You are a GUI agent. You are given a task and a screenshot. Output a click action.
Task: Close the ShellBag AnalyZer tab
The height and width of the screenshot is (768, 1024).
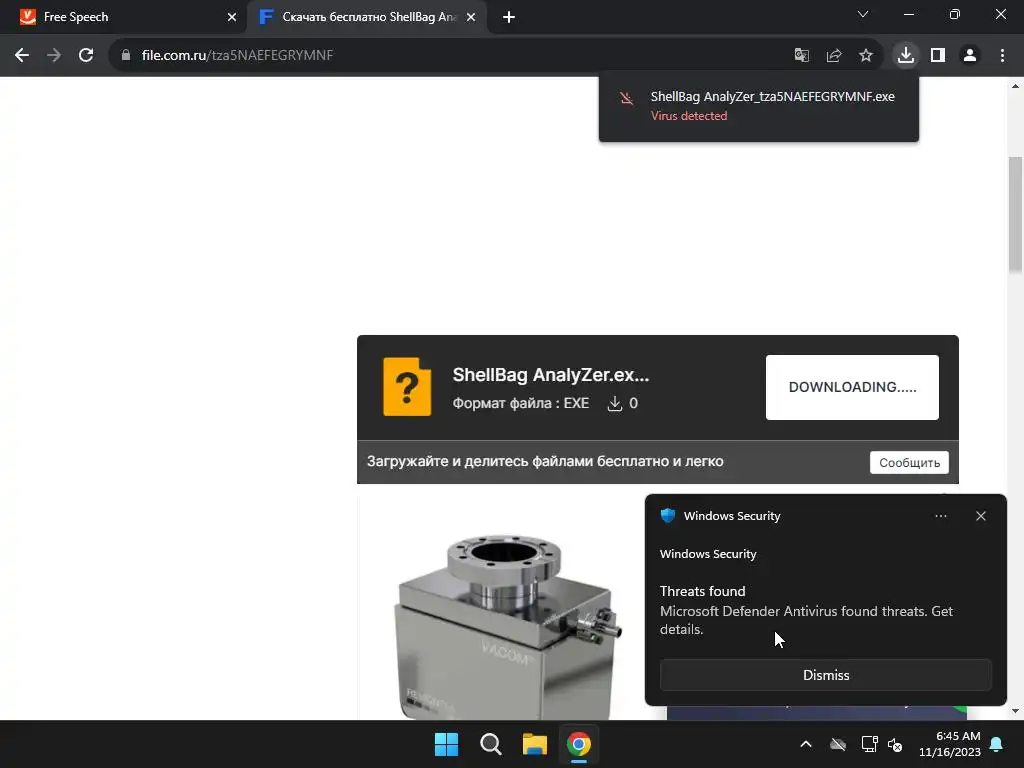pyautogui.click(x=471, y=17)
